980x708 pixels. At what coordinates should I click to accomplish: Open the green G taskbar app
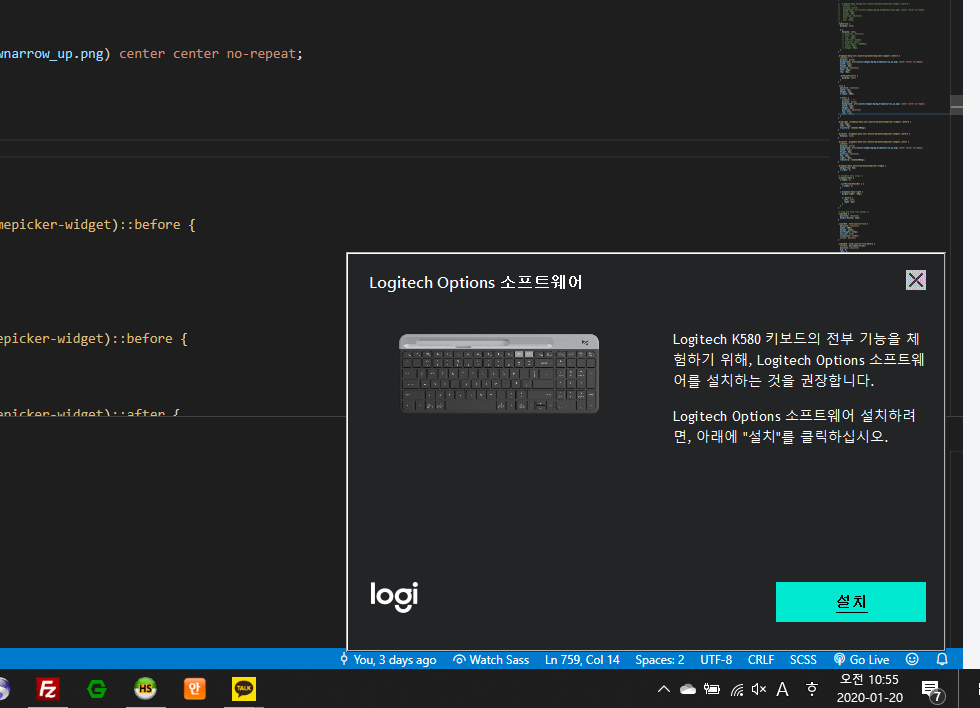[x=97, y=689]
